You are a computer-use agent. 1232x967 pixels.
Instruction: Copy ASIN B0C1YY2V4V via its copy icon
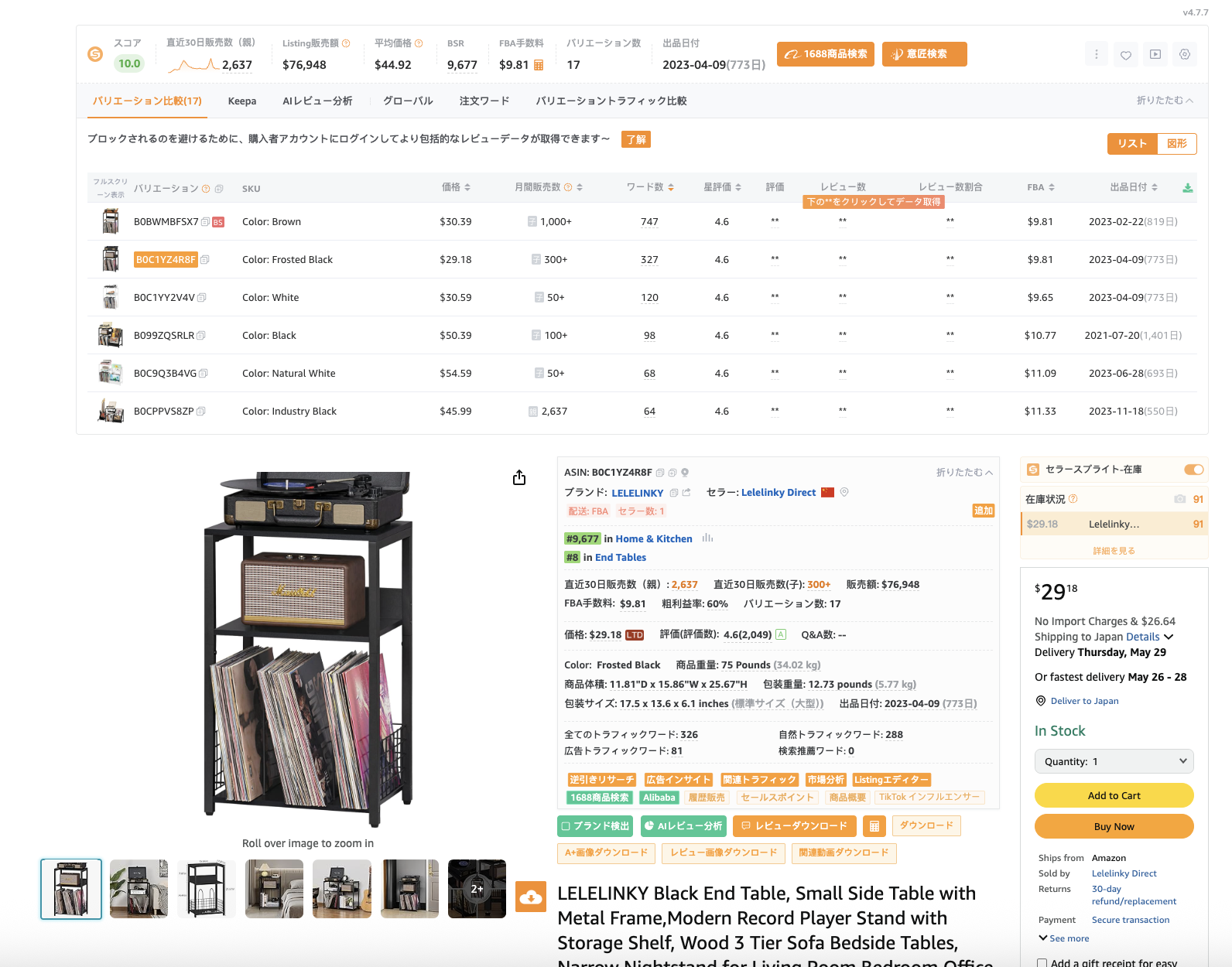click(x=201, y=298)
